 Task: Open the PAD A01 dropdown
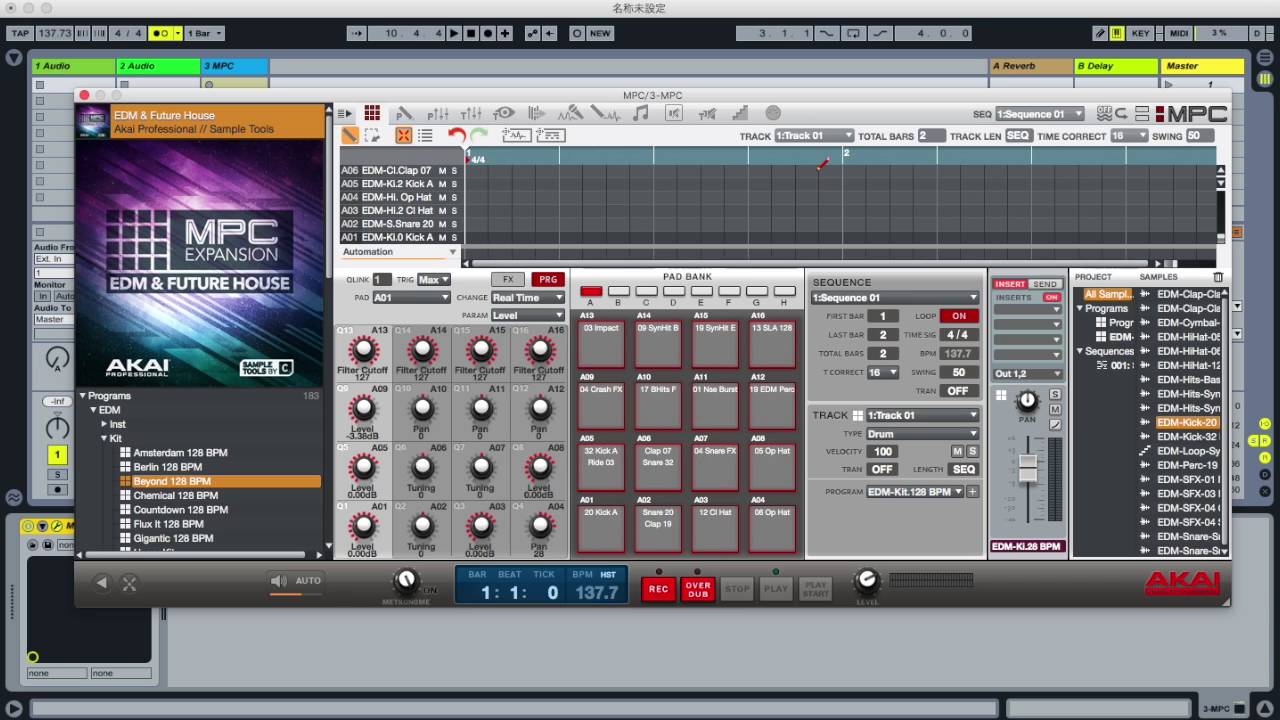(411, 298)
